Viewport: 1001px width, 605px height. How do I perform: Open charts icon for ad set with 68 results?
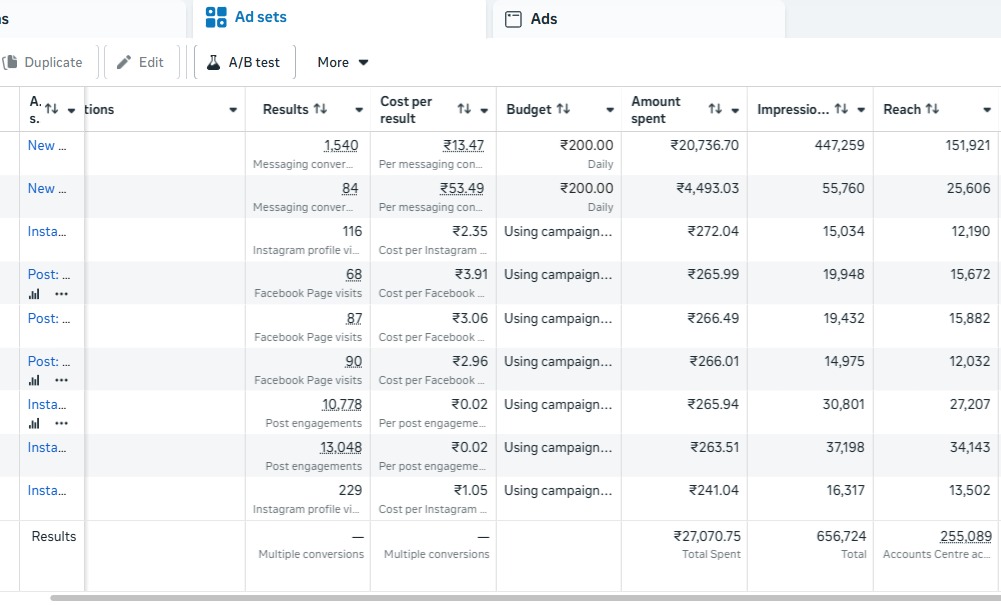point(34,294)
